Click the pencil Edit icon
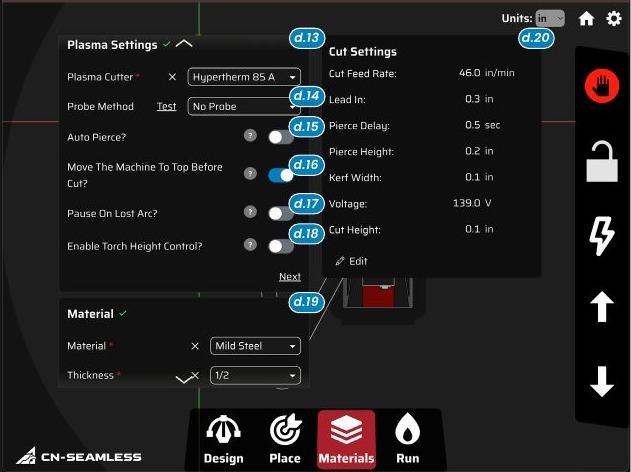The image size is (631, 472). click(340, 261)
